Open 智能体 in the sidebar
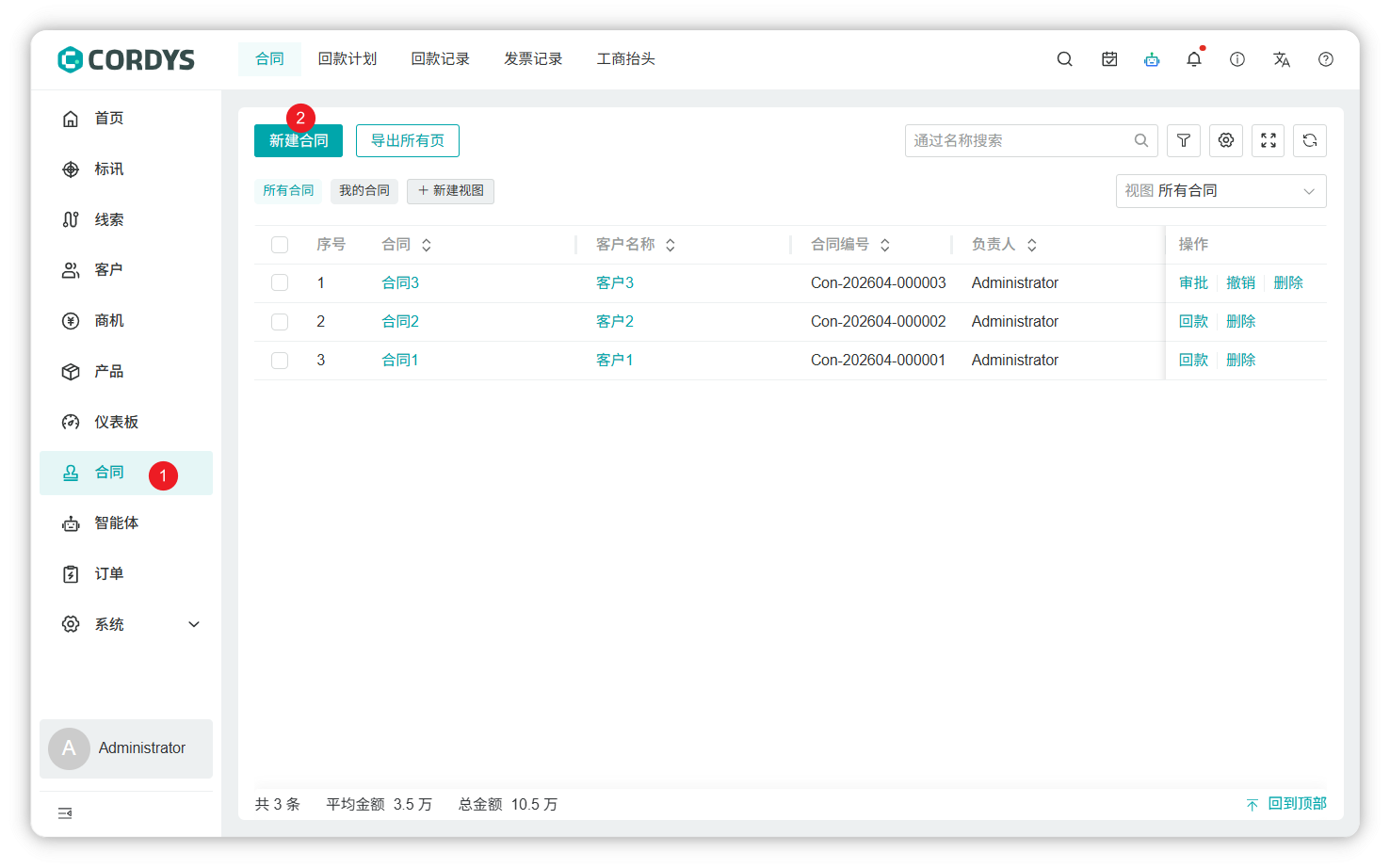 (x=126, y=523)
